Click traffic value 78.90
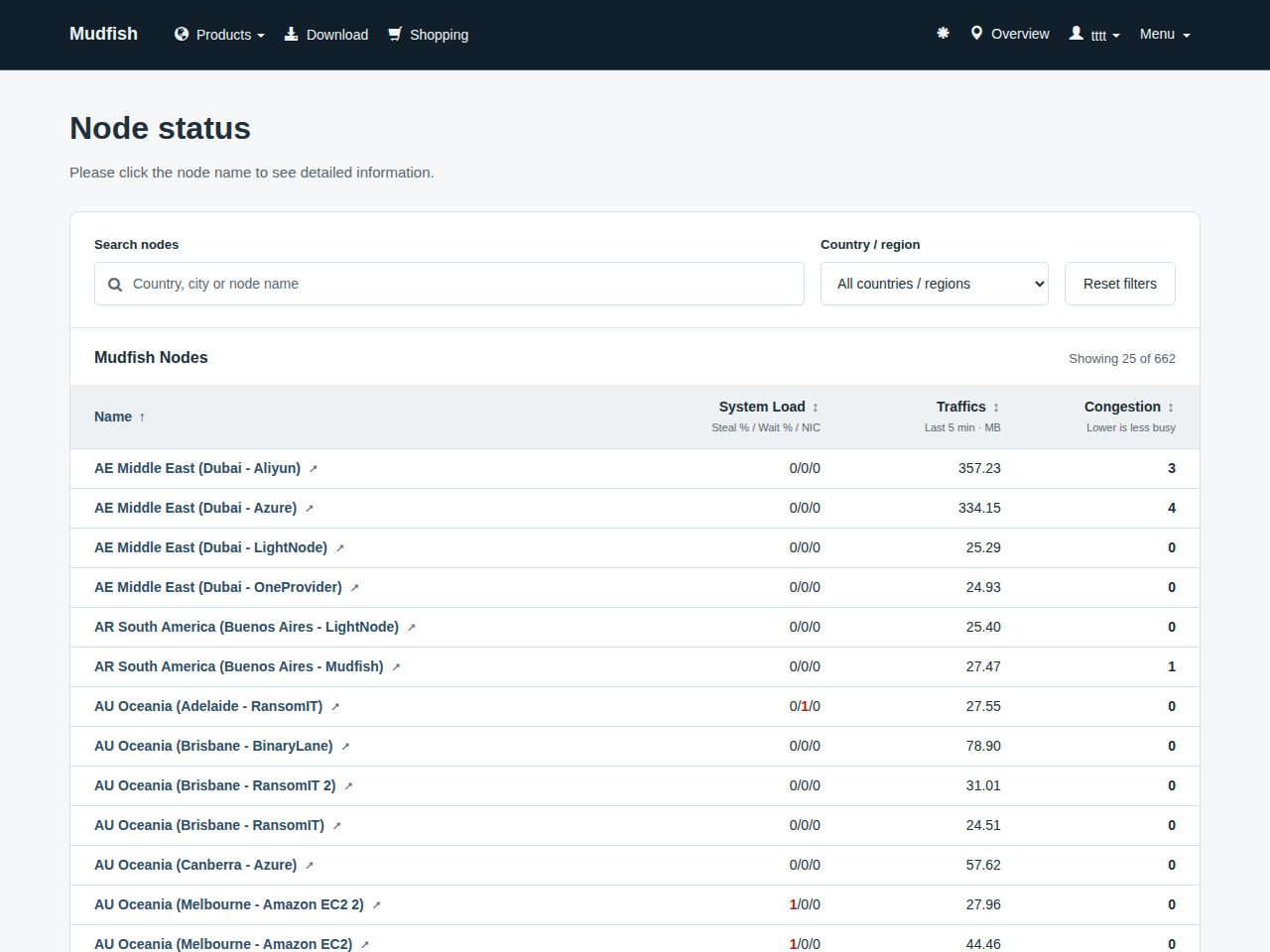 pos(983,746)
